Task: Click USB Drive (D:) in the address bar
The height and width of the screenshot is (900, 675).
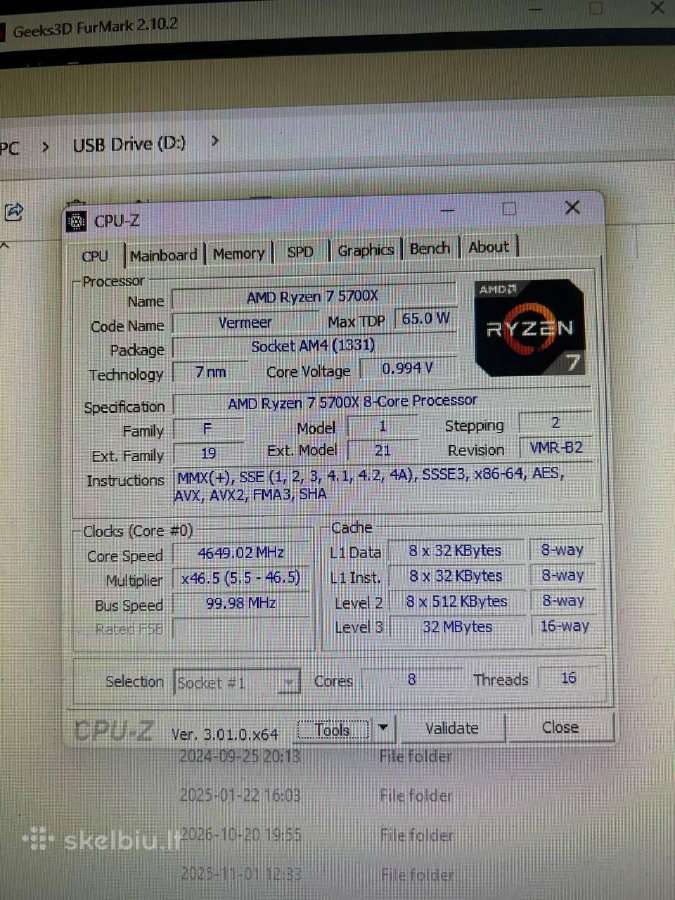Action: pos(129,144)
